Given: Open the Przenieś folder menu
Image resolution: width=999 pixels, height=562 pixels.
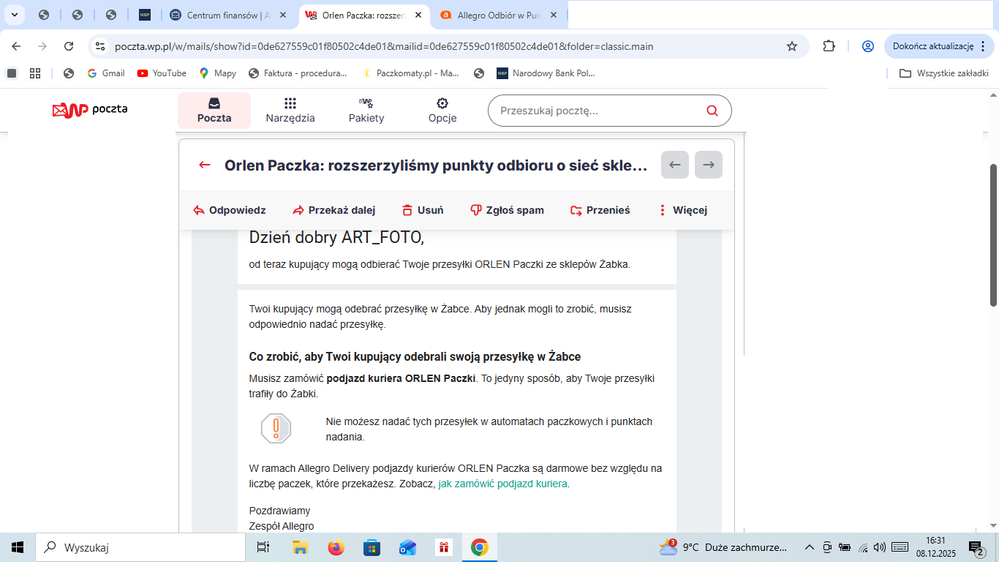Looking at the screenshot, I should (600, 210).
